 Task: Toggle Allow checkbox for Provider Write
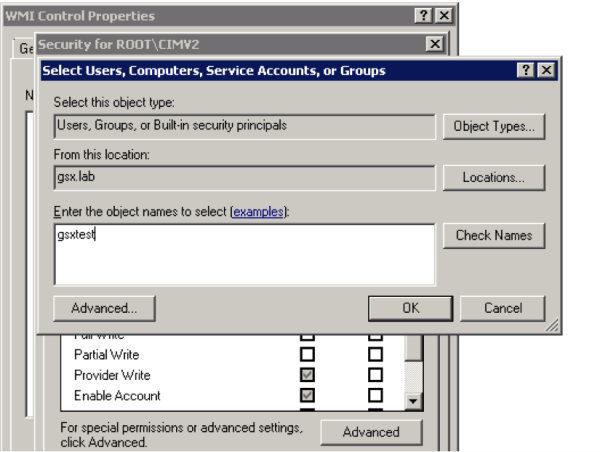pyautogui.click(x=307, y=375)
